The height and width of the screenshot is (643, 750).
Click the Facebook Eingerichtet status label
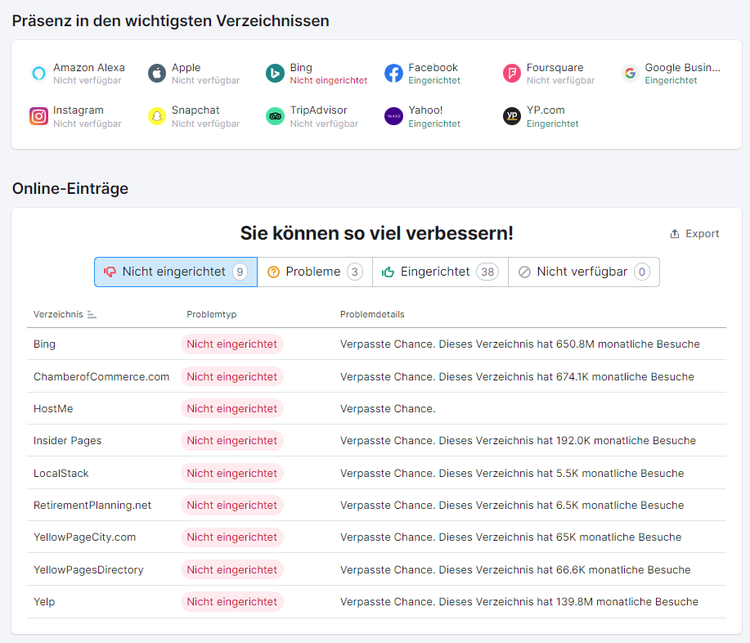click(x=434, y=80)
